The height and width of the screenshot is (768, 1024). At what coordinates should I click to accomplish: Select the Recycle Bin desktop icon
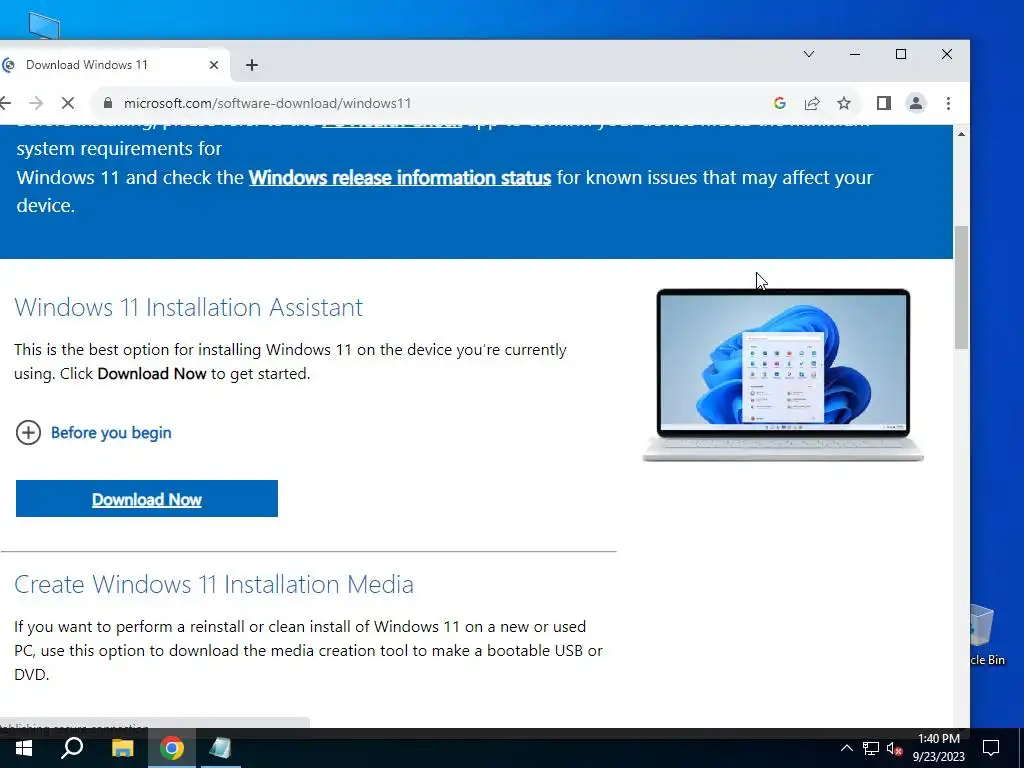point(987,635)
